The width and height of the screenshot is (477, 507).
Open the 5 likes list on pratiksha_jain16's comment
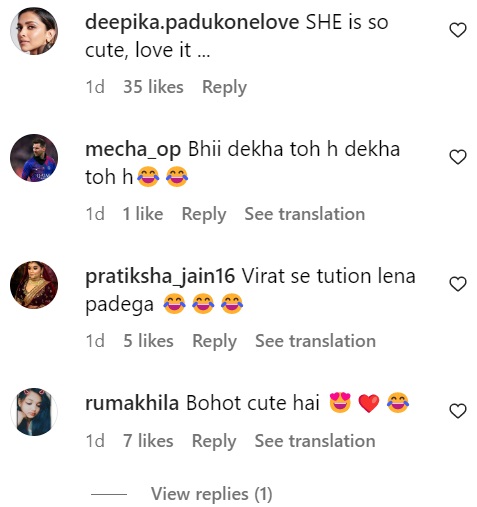148,341
